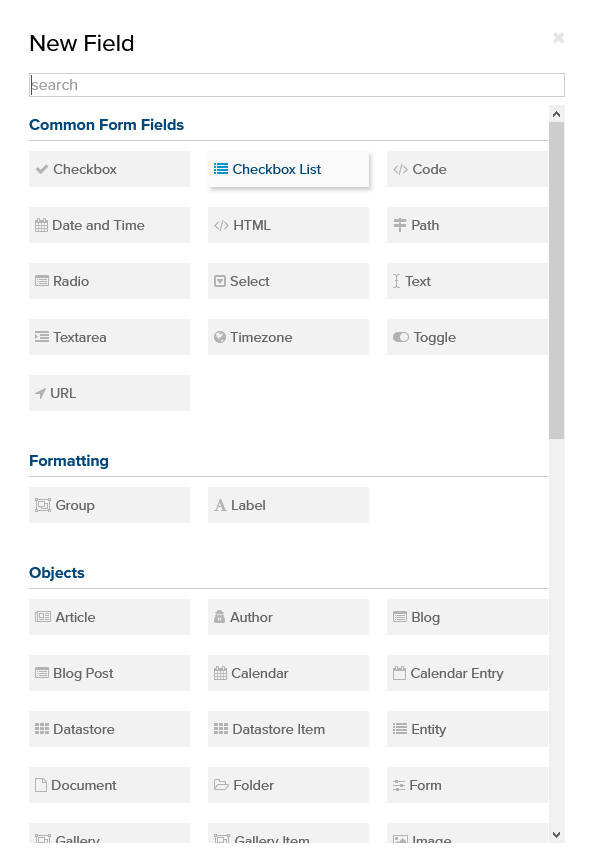This screenshot has width=594, height=867.
Task: Select the URL arrow field
Action: pyautogui.click(x=109, y=393)
